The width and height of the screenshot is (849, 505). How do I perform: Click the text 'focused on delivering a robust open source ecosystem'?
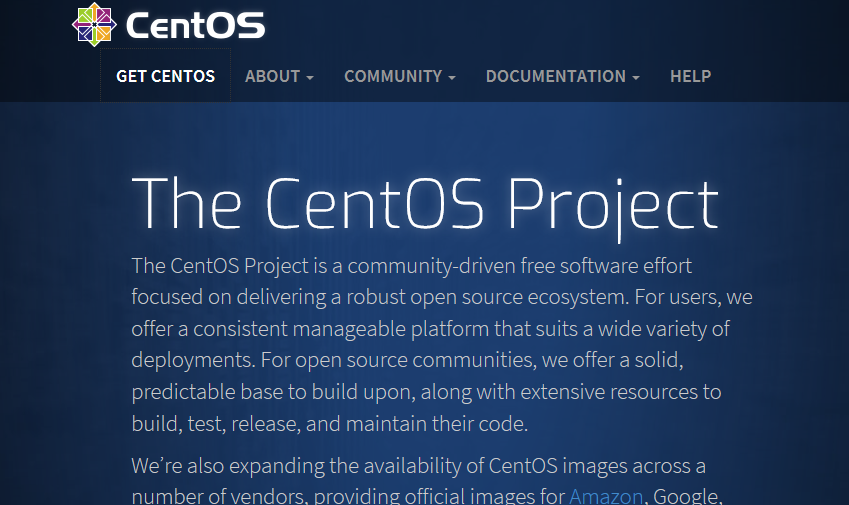(380, 297)
